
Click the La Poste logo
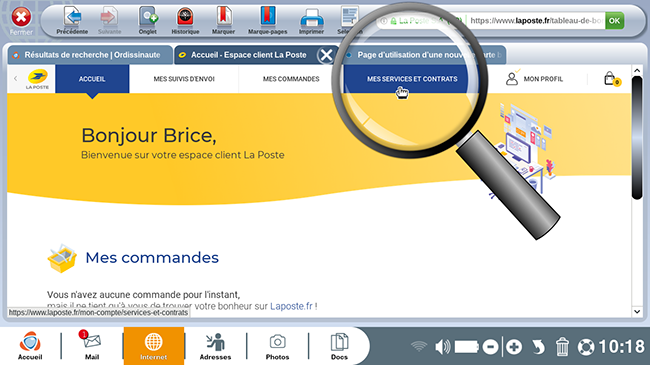(x=37, y=79)
